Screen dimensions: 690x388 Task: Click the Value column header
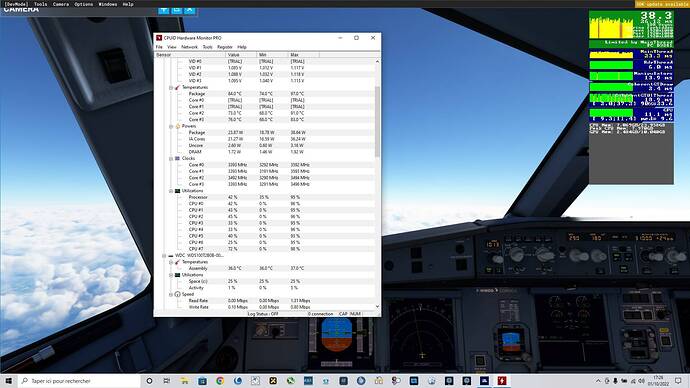241,55
